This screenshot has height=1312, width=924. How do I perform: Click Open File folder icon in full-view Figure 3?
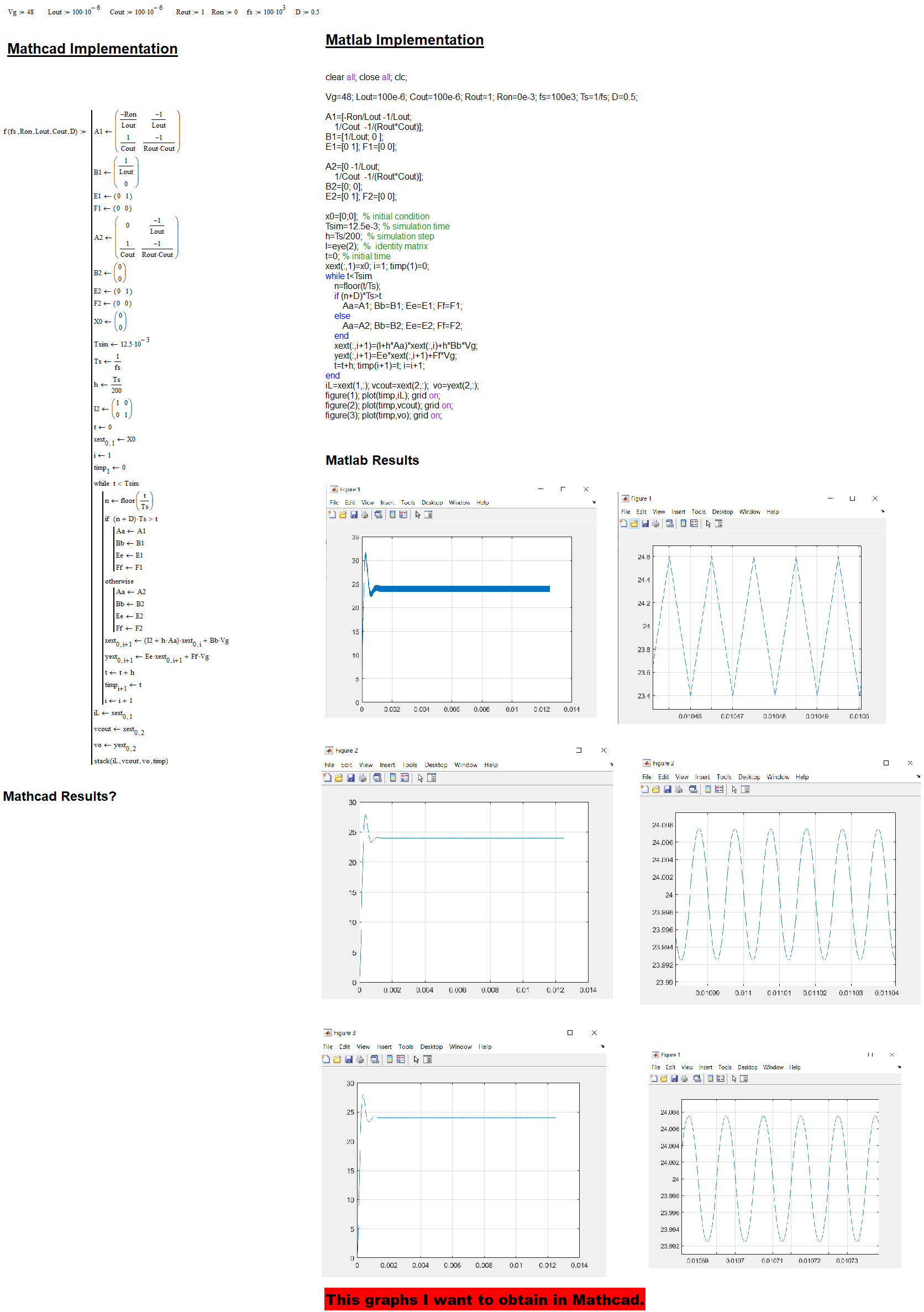pyautogui.click(x=337, y=1059)
